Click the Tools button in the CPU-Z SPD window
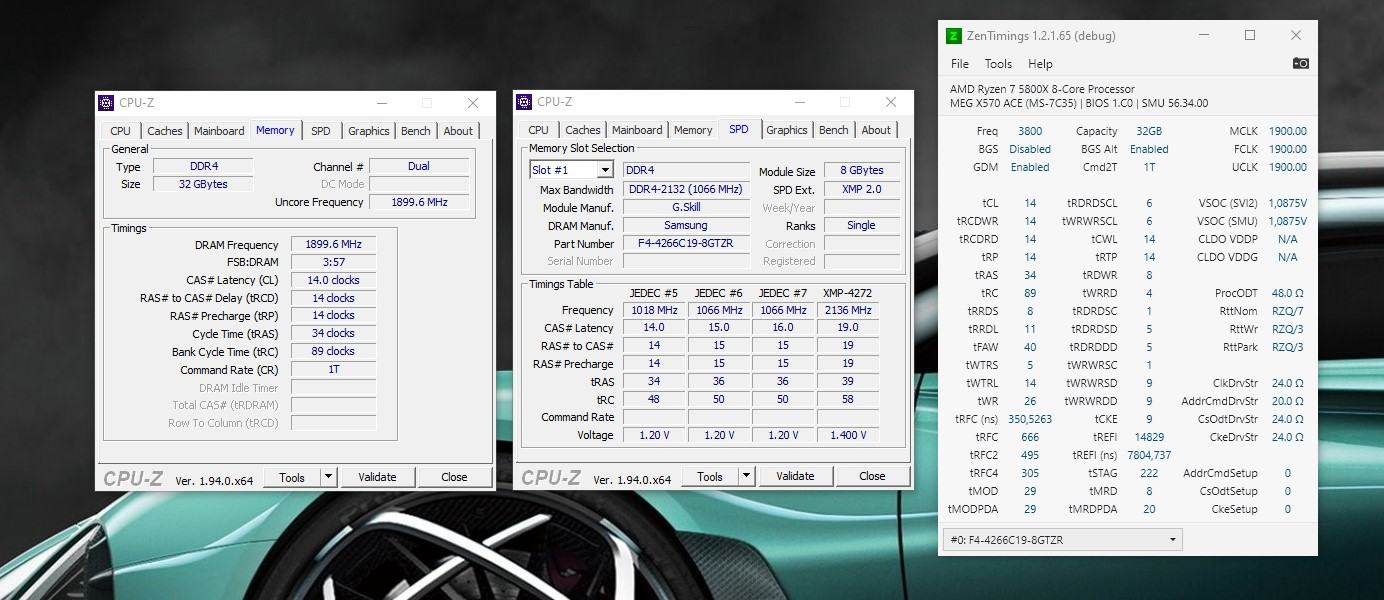The height and width of the screenshot is (600, 1384). pos(710,477)
